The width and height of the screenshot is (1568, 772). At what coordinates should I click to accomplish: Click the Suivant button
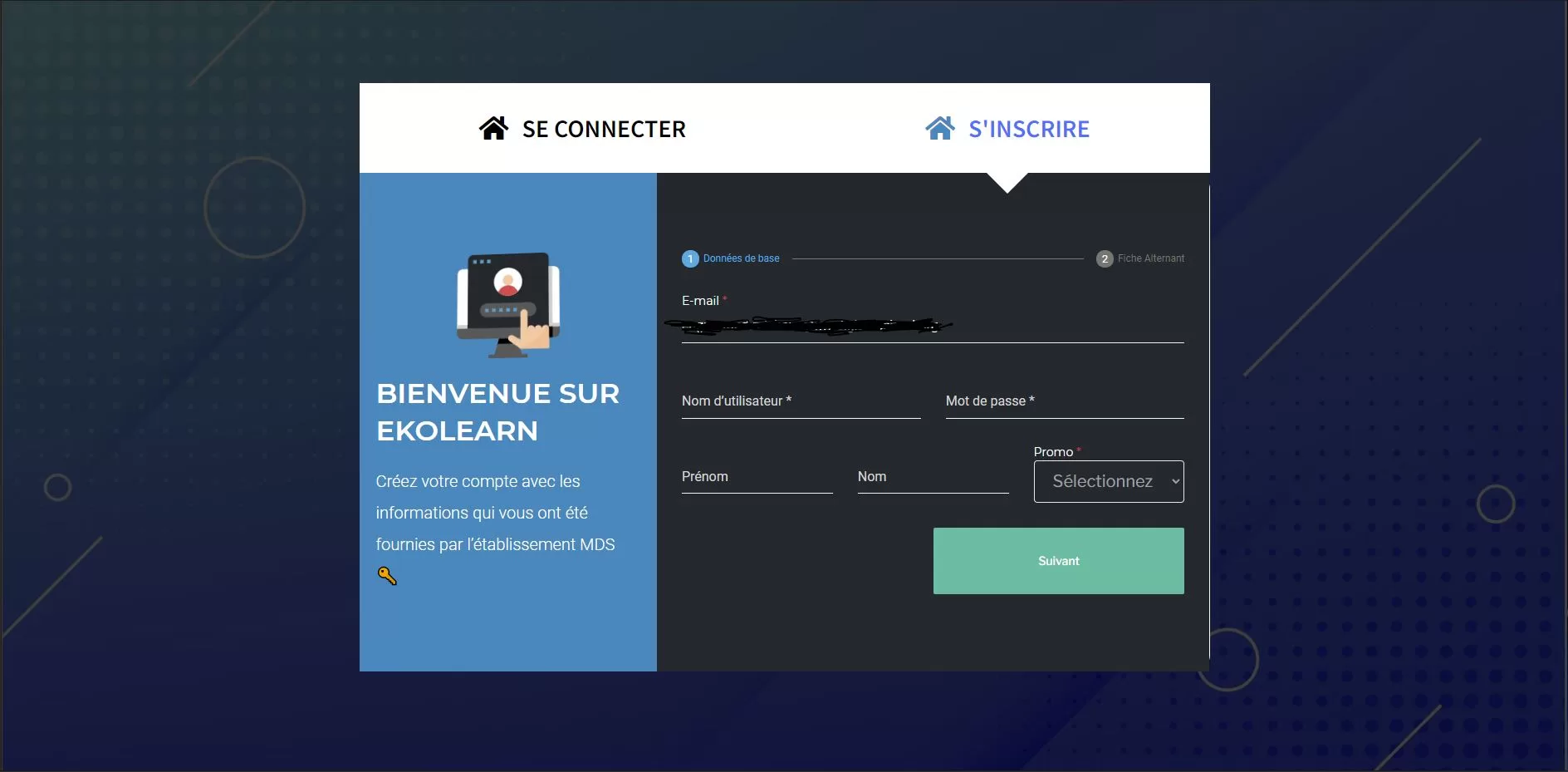click(1059, 561)
